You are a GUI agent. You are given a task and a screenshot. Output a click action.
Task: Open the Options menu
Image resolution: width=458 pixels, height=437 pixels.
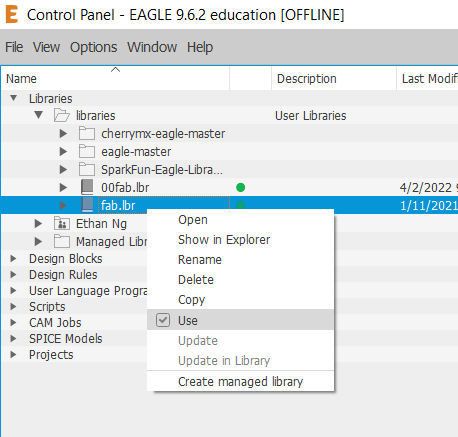93,47
